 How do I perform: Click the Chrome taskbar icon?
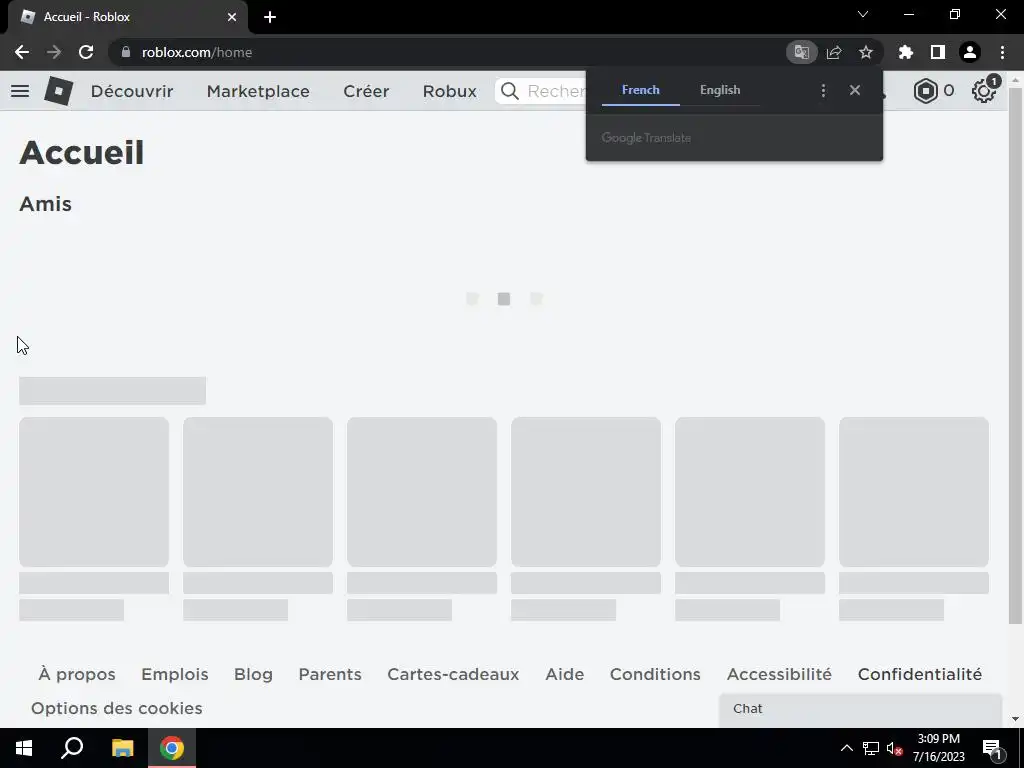click(172, 748)
